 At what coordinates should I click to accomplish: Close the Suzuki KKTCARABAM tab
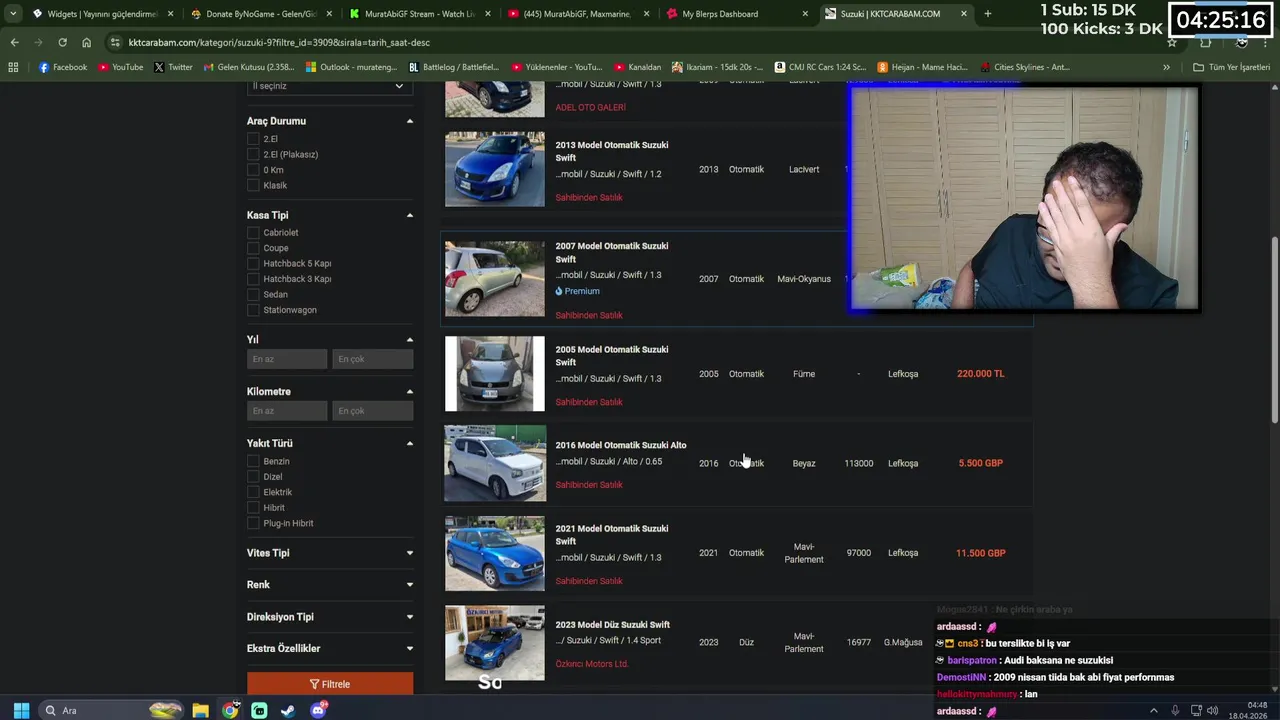point(964,14)
